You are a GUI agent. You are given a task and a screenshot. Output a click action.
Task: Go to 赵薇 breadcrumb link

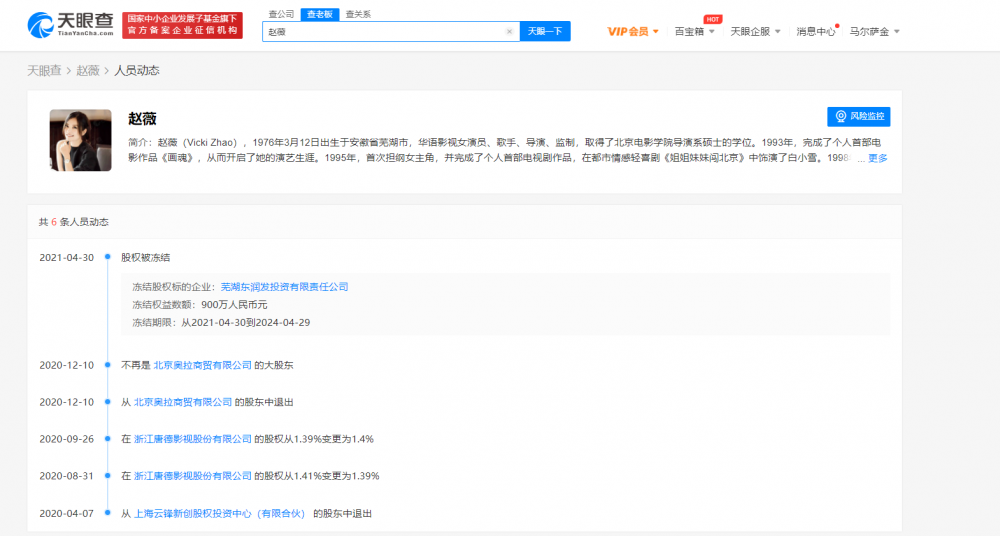click(x=88, y=71)
